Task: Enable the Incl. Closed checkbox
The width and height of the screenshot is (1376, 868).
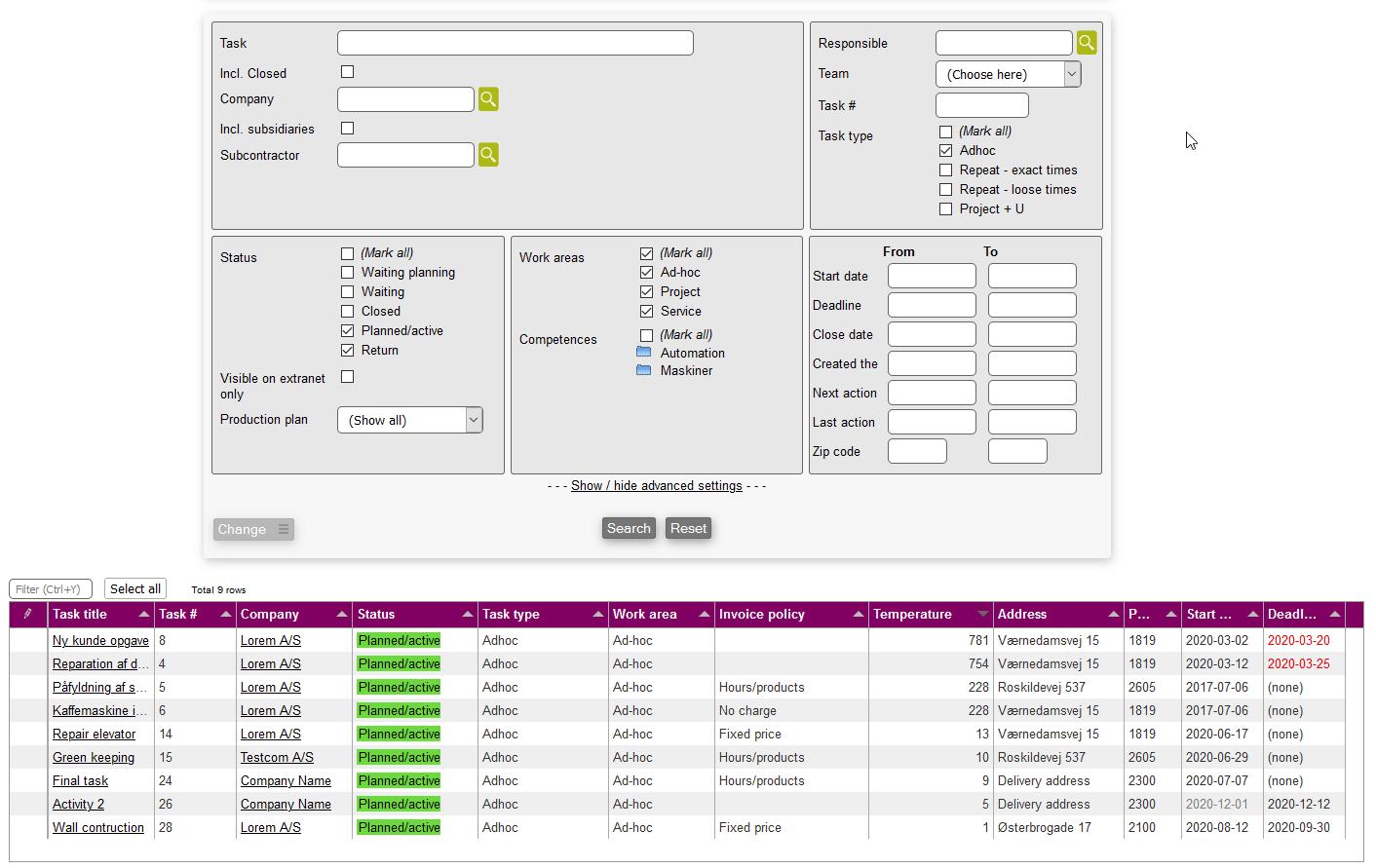Action: pyautogui.click(x=348, y=72)
